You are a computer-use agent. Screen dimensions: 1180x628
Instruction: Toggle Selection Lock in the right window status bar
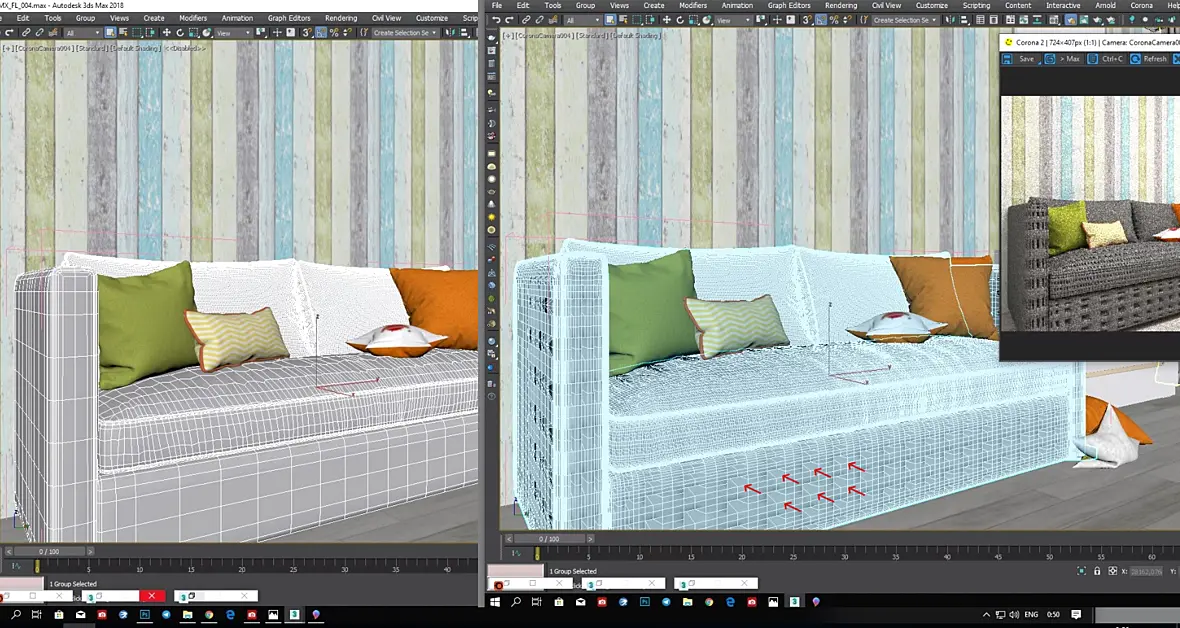1097,571
